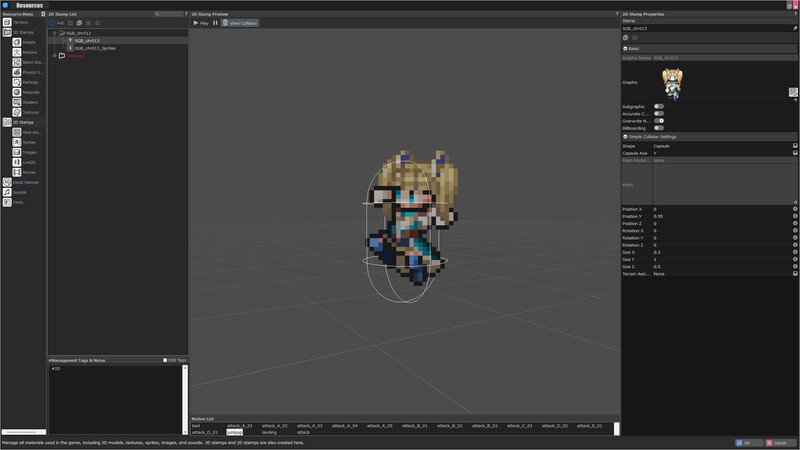The width and height of the screenshot is (800, 450).
Task: Click the OK button
Action: coord(748,443)
